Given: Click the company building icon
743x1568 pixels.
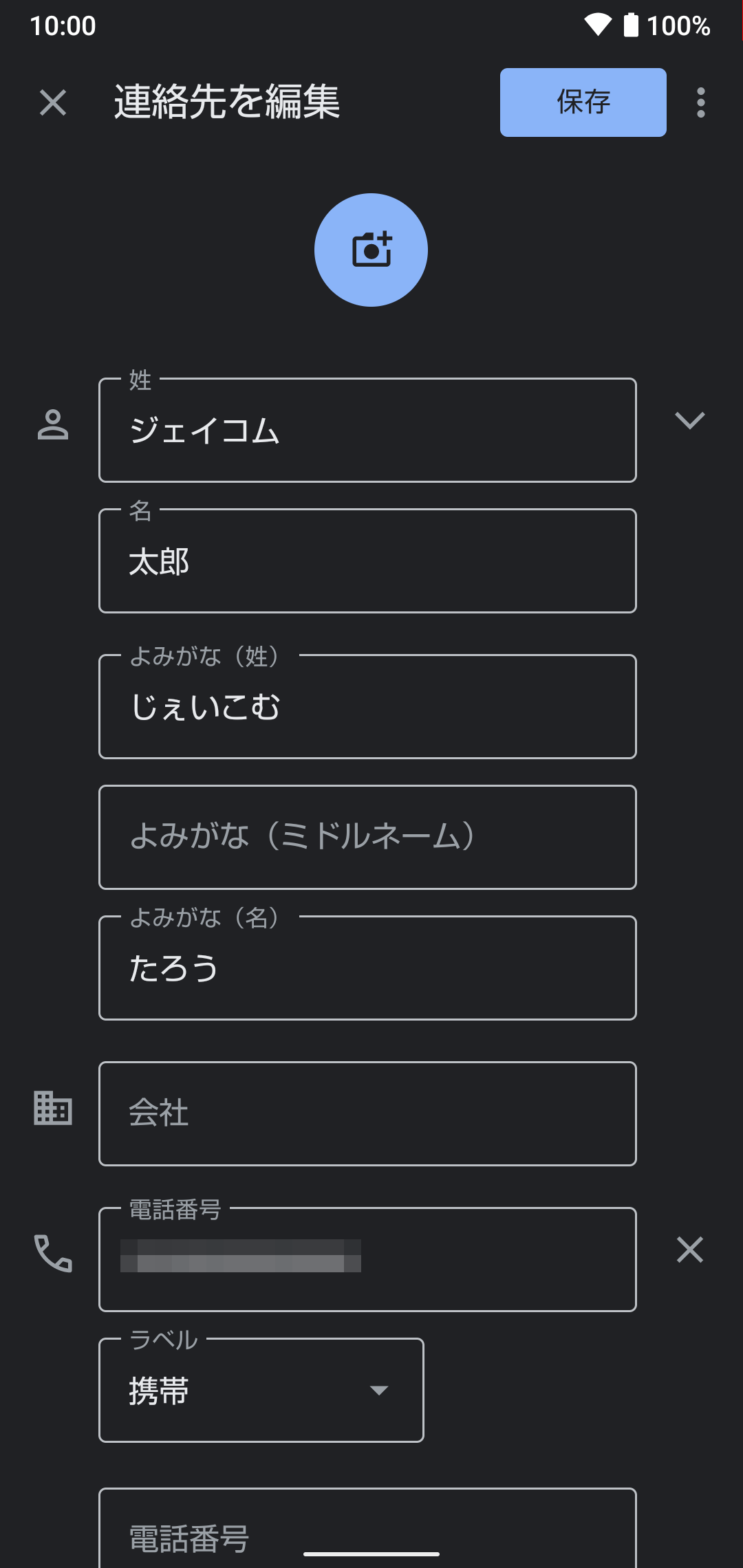Looking at the screenshot, I should pos(53,1108).
